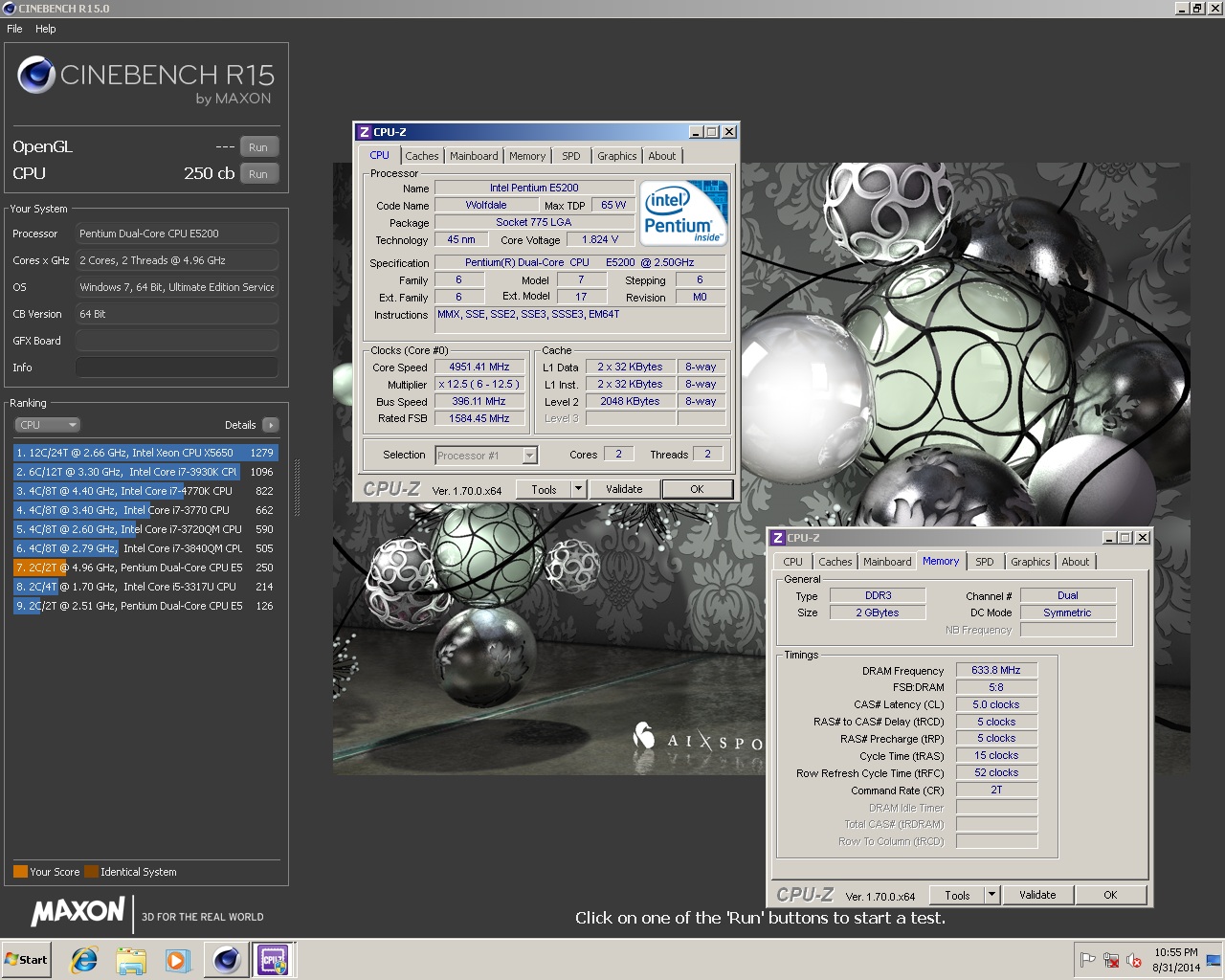
Task: Click OK in lower CPU-Z window
Action: pos(1110,895)
